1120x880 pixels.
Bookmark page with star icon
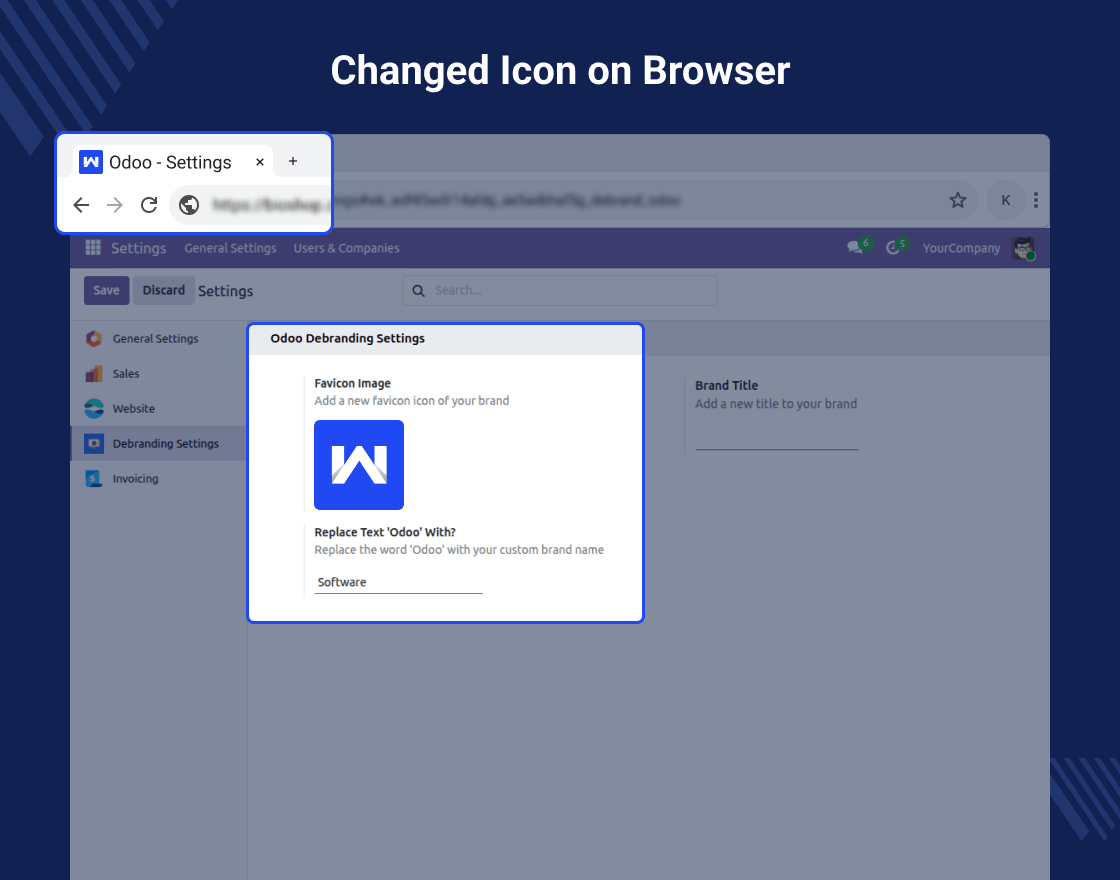click(958, 200)
